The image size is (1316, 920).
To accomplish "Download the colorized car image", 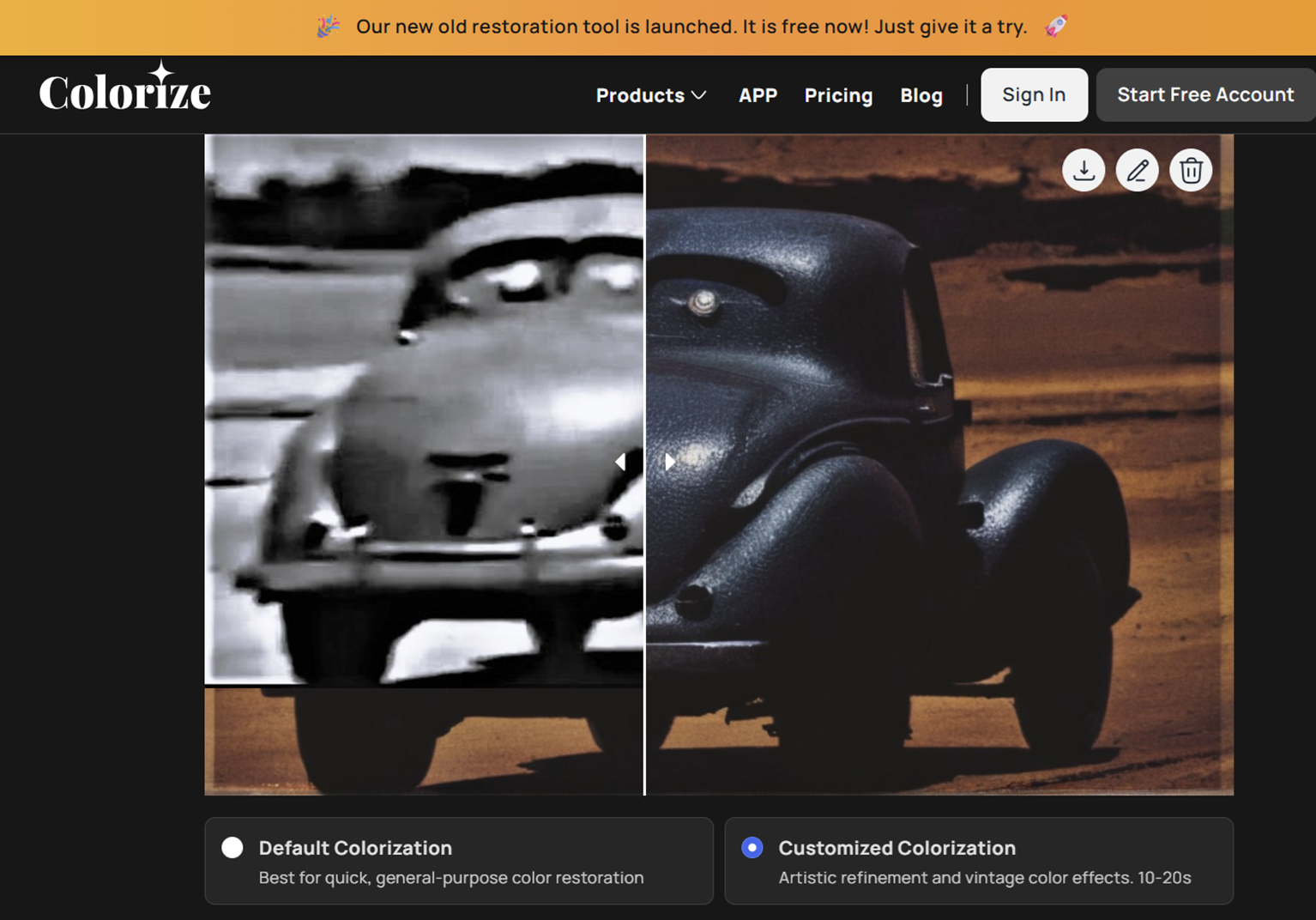I will (x=1084, y=170).
